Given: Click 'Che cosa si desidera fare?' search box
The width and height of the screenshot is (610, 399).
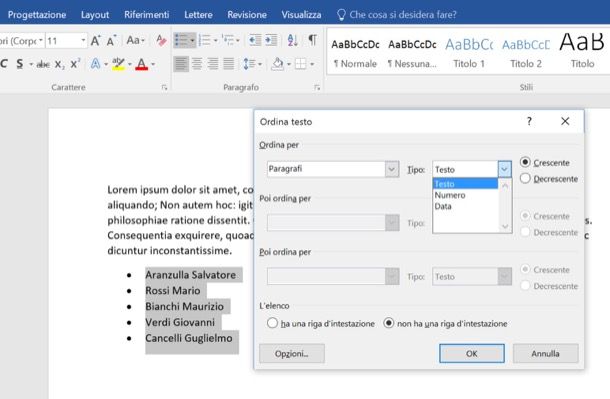Looking at the screenshot, I should click(397, 15).
